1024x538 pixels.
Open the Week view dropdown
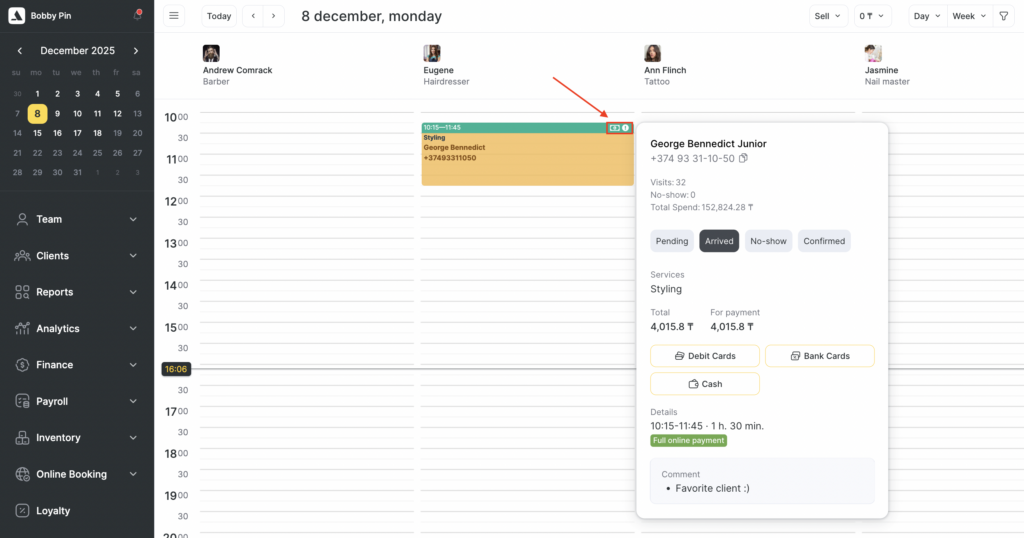point(969,16)
